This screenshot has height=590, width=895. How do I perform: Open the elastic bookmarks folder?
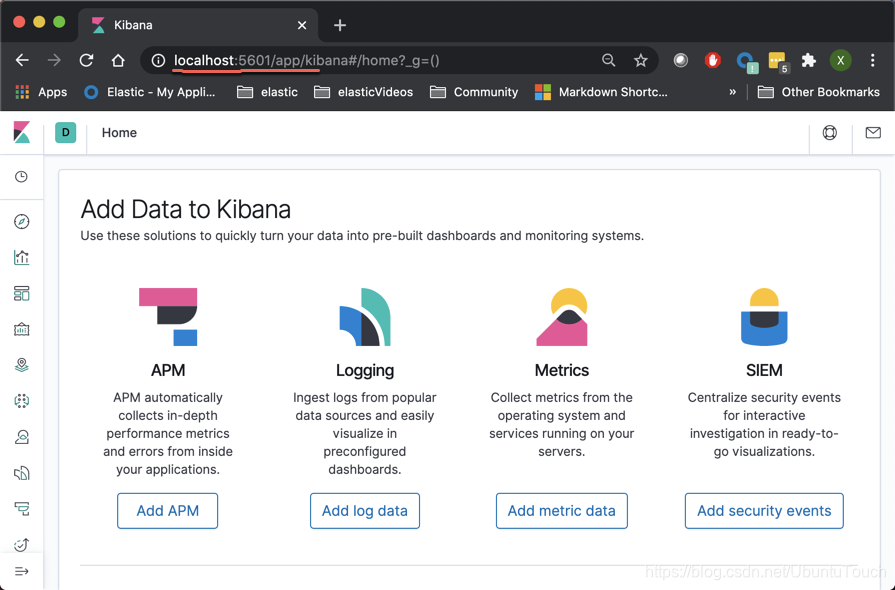click(268, 92)
